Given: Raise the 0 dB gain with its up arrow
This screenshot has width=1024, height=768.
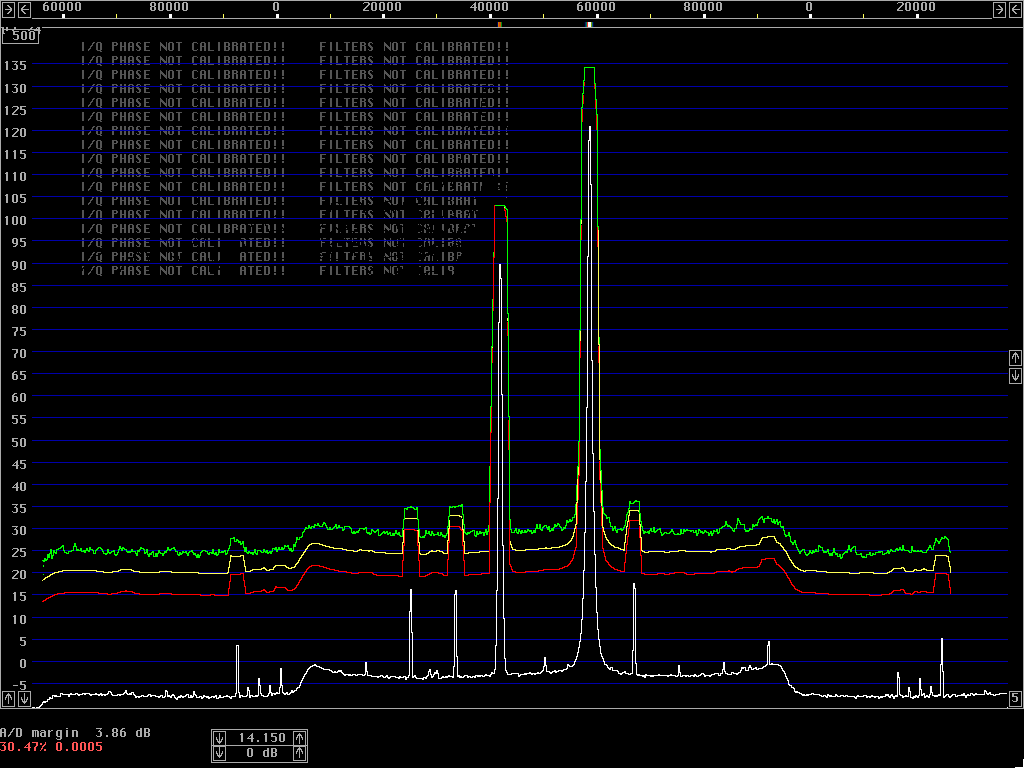Looking at the screenshot, I should click(x=299, y=754).
